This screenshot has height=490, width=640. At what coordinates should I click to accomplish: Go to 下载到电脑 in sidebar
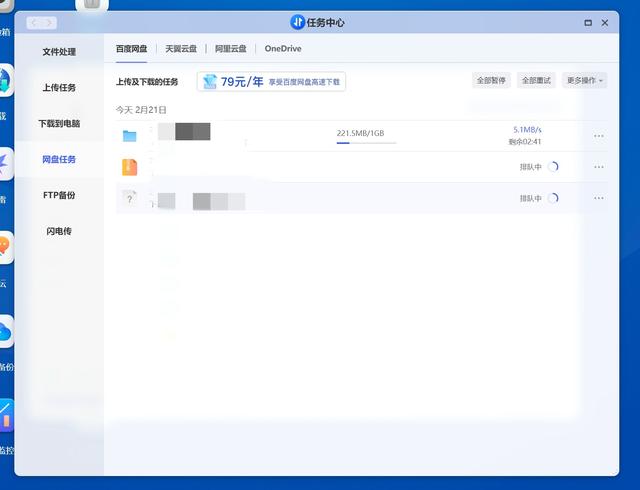click(x=59, y=123)
